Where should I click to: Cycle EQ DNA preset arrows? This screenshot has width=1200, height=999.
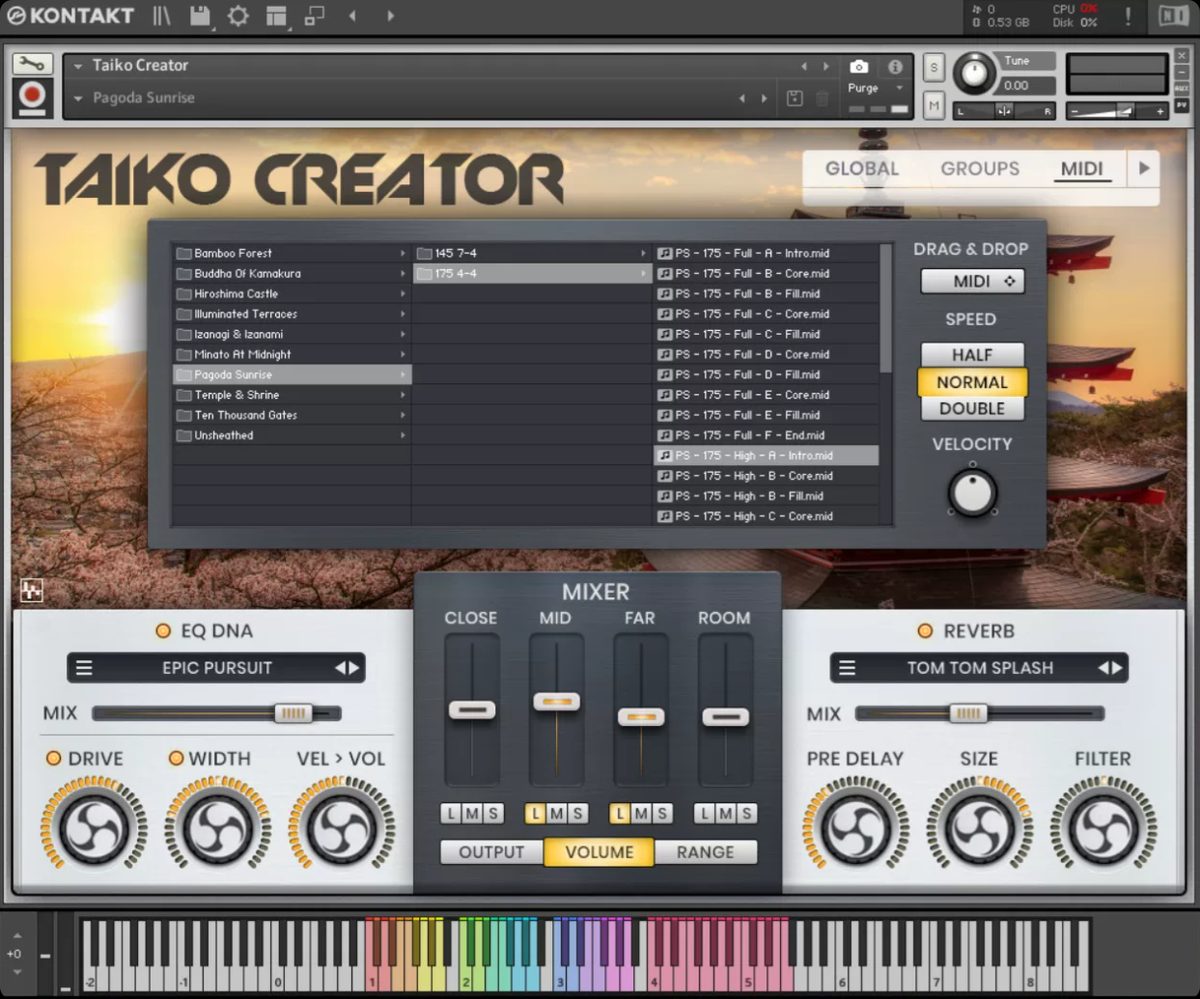(346, 668)
